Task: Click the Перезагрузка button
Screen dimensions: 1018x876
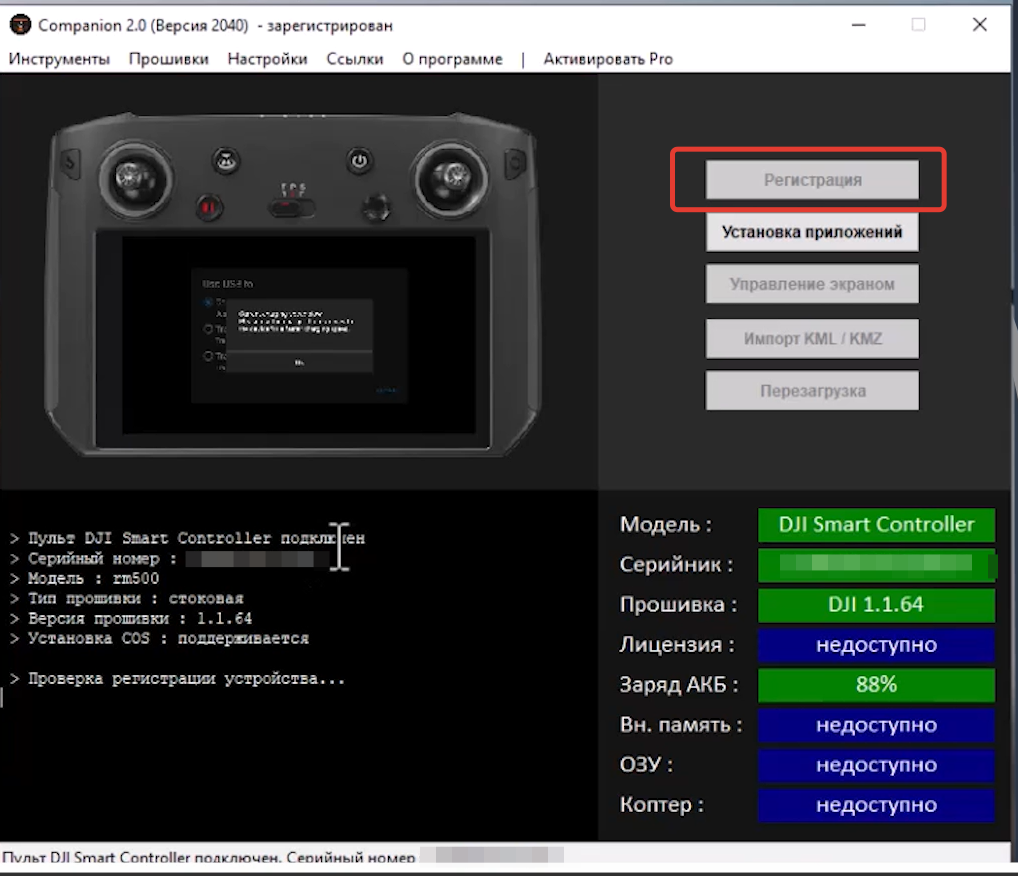Action: coord(812,391)
